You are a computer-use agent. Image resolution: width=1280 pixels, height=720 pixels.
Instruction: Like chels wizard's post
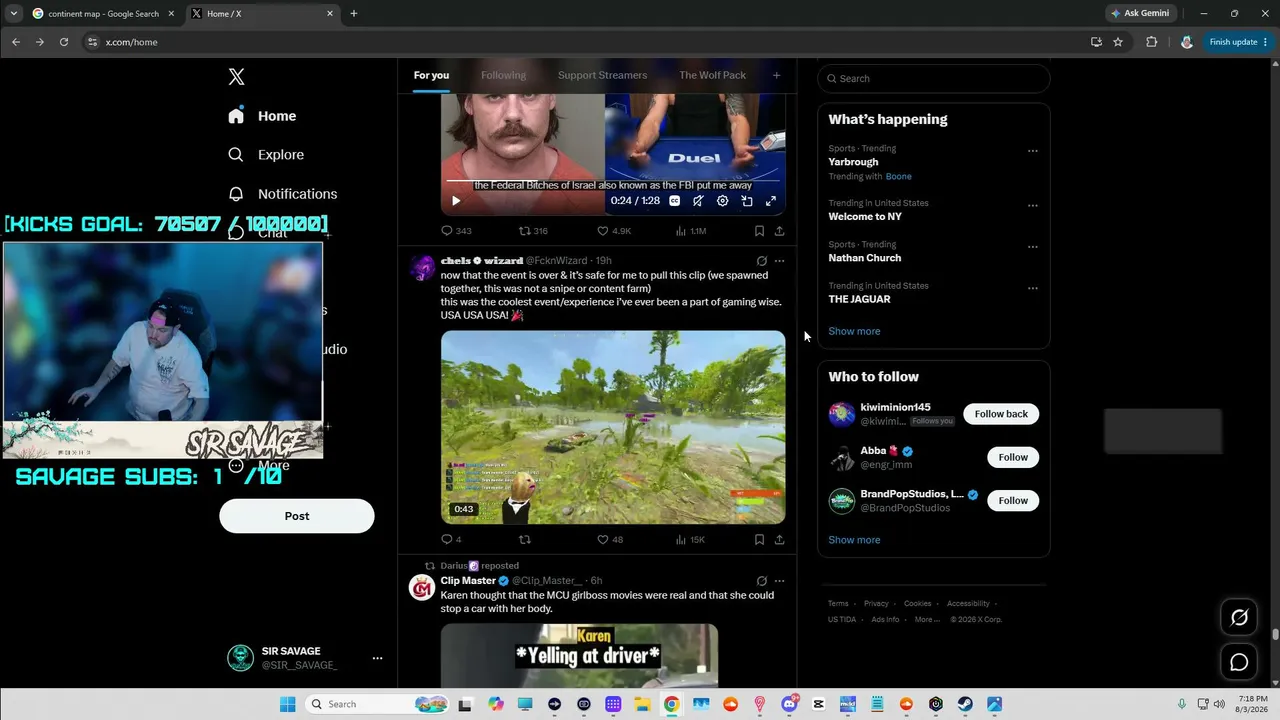(609, 540)
